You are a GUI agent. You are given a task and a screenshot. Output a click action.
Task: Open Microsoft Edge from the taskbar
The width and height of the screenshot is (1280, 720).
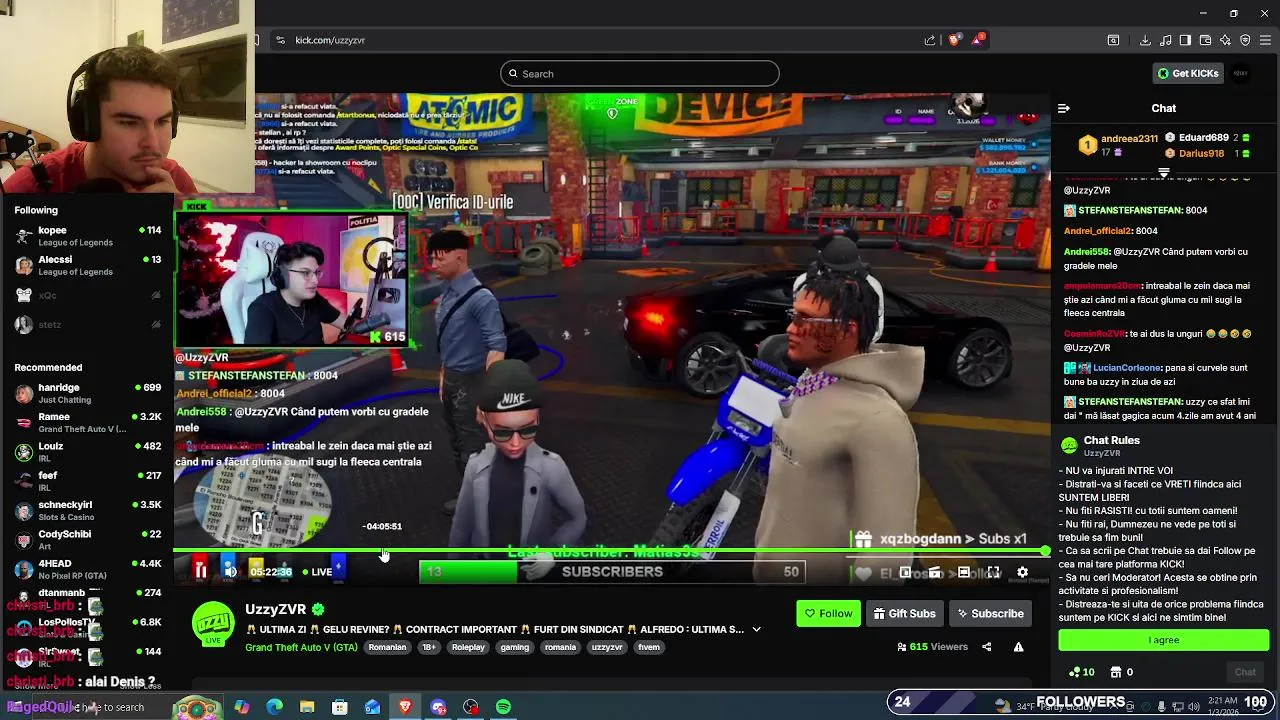[x=274, y=707]
